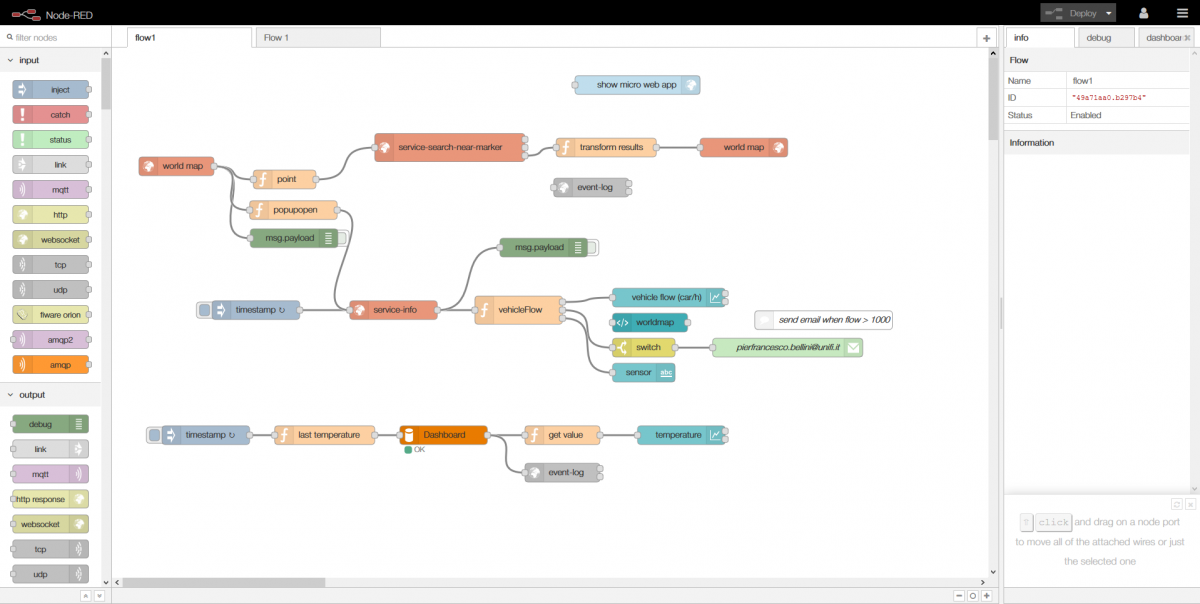The image size is (1200, 604).
Task: Click the user account icon in header
Action: (1144, 13)
